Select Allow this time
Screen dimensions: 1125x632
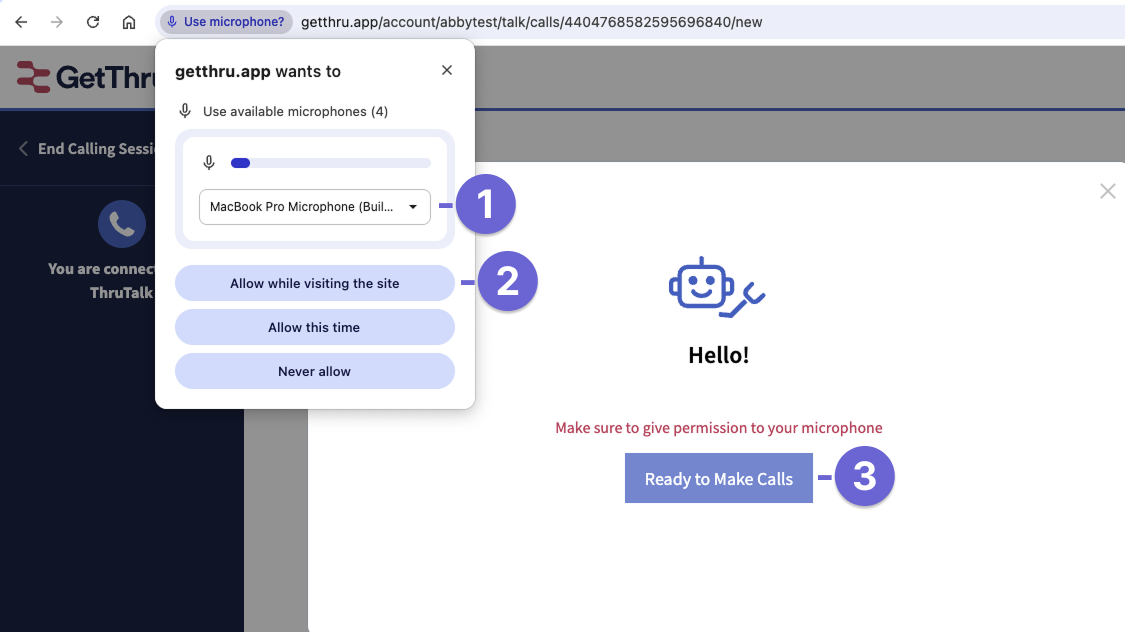click(x=314, y=327)
